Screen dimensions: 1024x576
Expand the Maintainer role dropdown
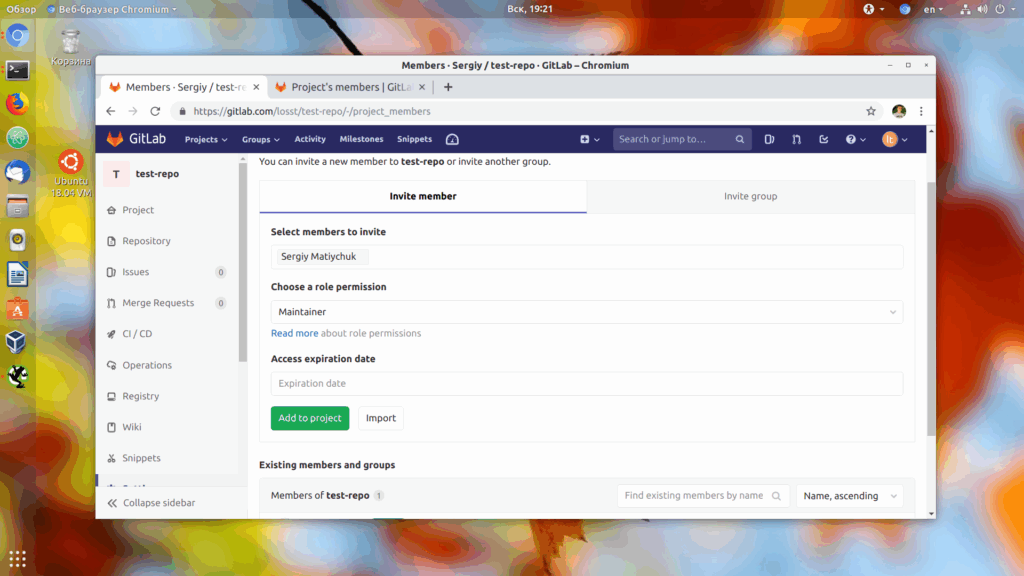pyautogui.click(x=586, y=312)
